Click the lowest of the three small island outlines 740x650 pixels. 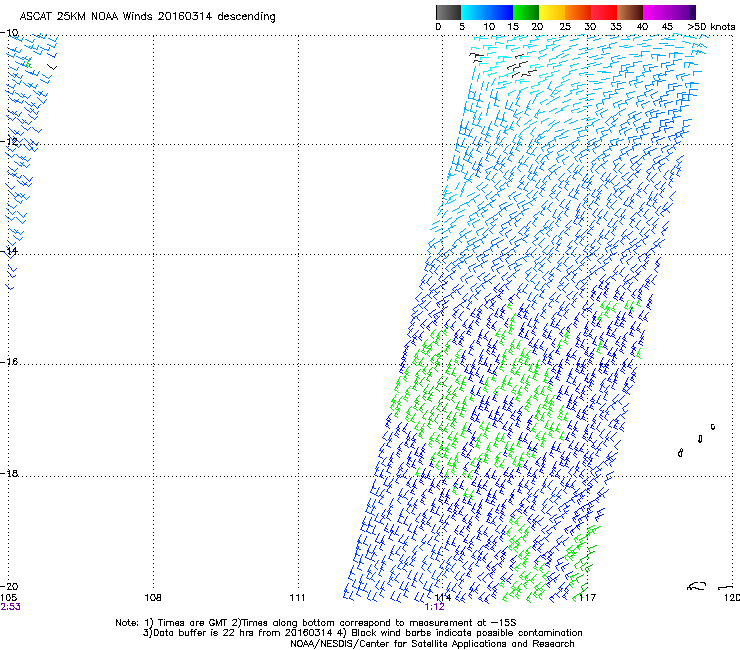tap(680, 453)
